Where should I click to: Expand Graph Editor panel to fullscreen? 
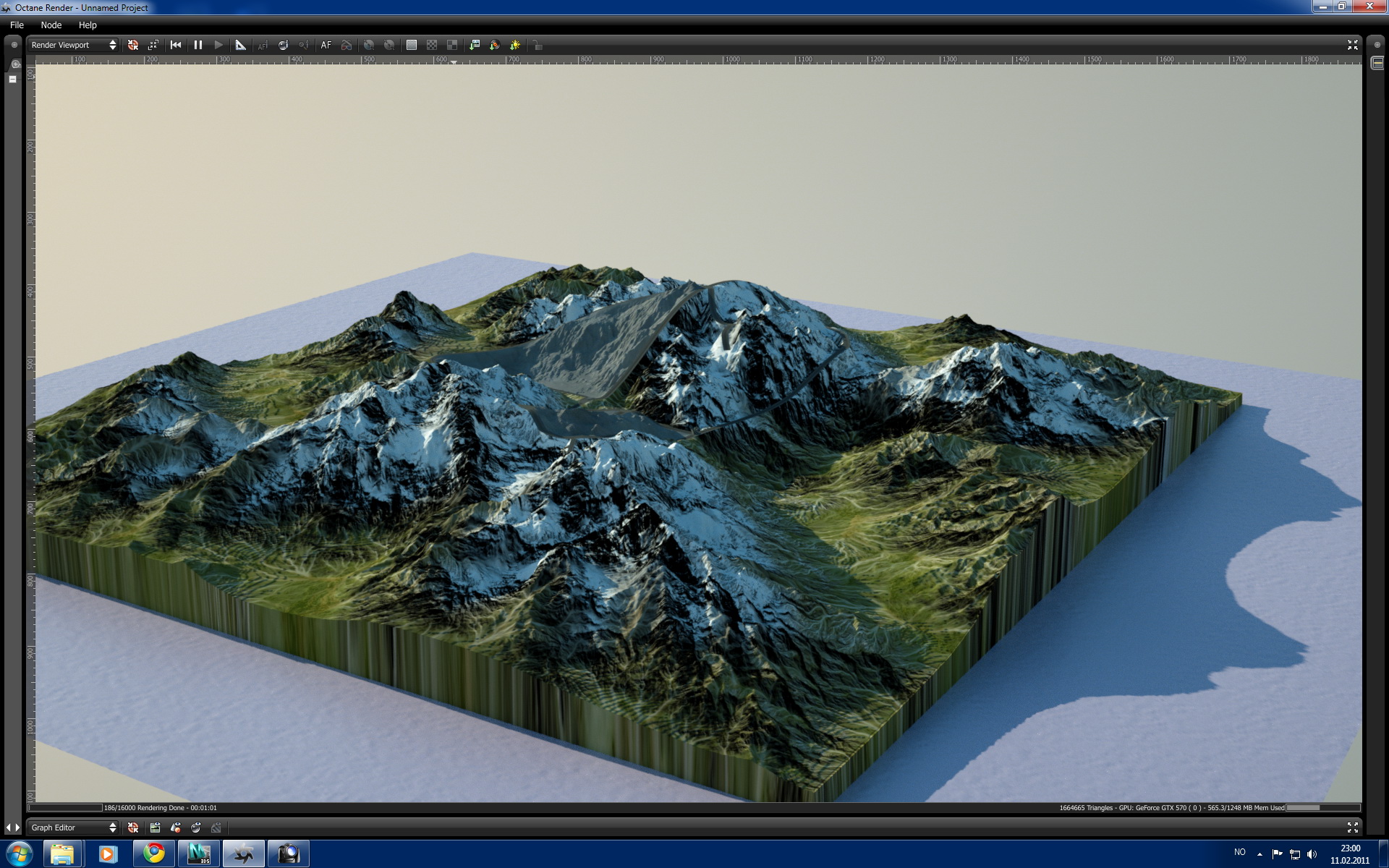click(1352, 827)
